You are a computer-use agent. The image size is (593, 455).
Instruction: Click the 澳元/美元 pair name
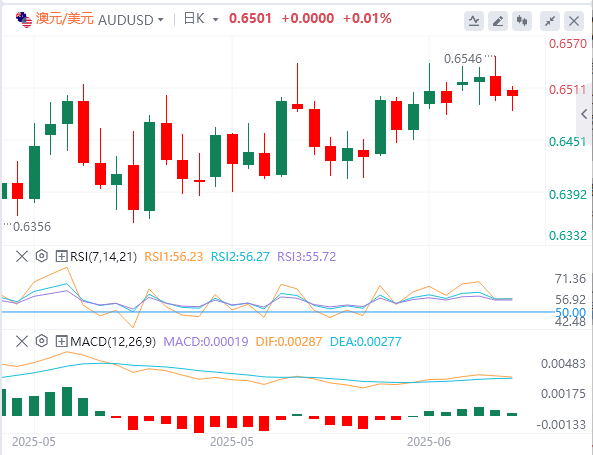pyautogui.click(x=65, y=19)
